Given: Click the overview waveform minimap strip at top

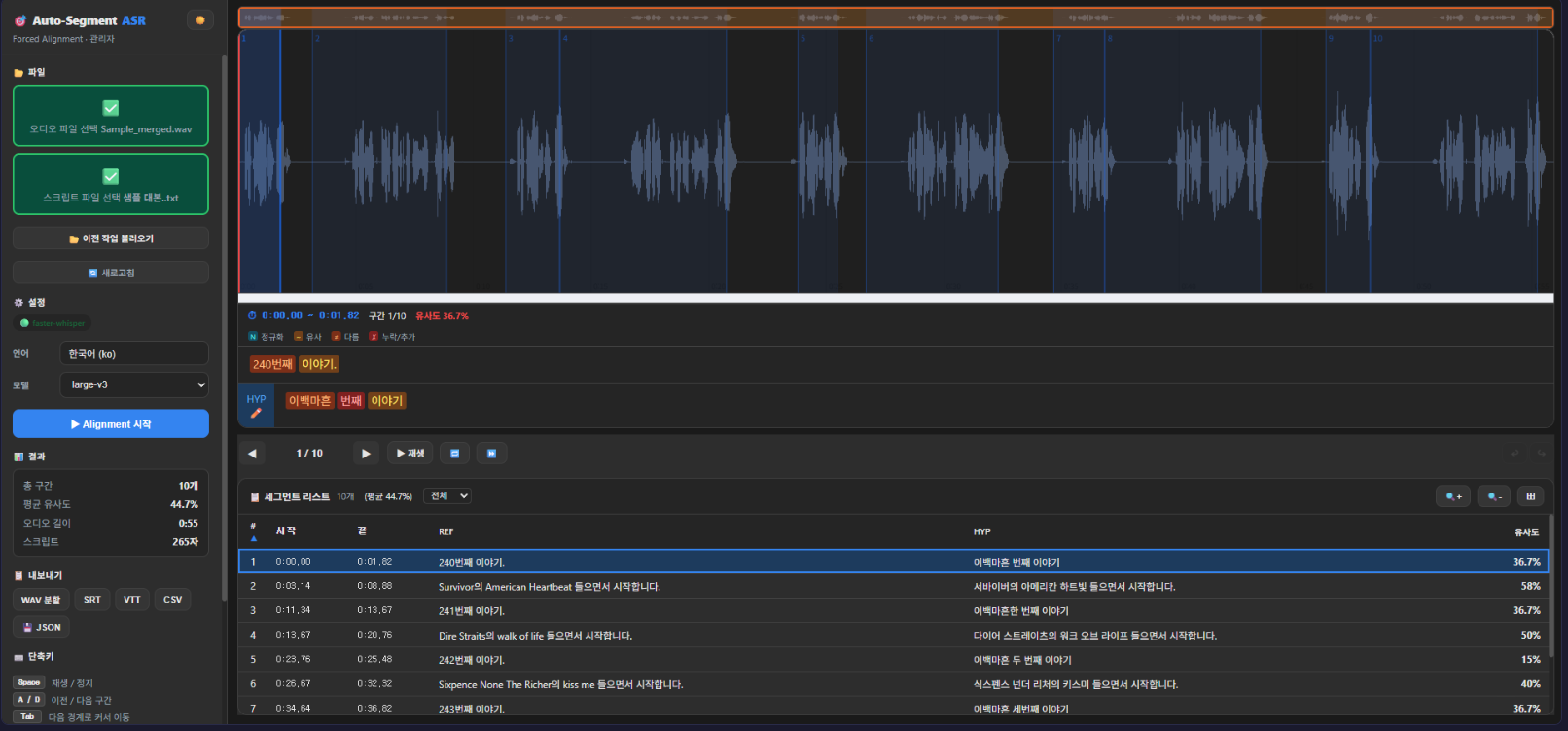Looking at the screenshot, I should point(895,18).
